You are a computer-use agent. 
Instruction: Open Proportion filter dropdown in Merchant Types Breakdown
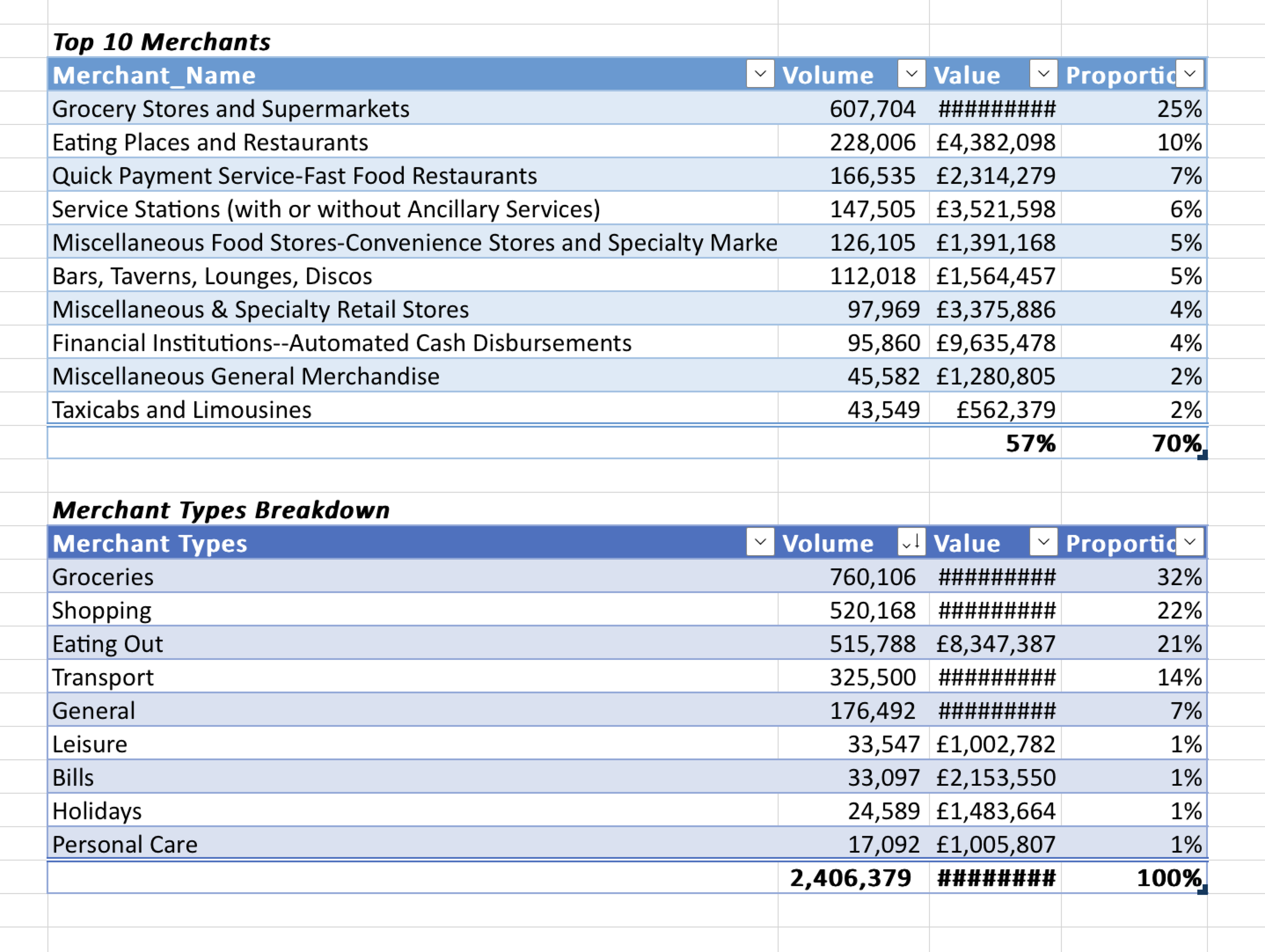(x=1190, y=542)
